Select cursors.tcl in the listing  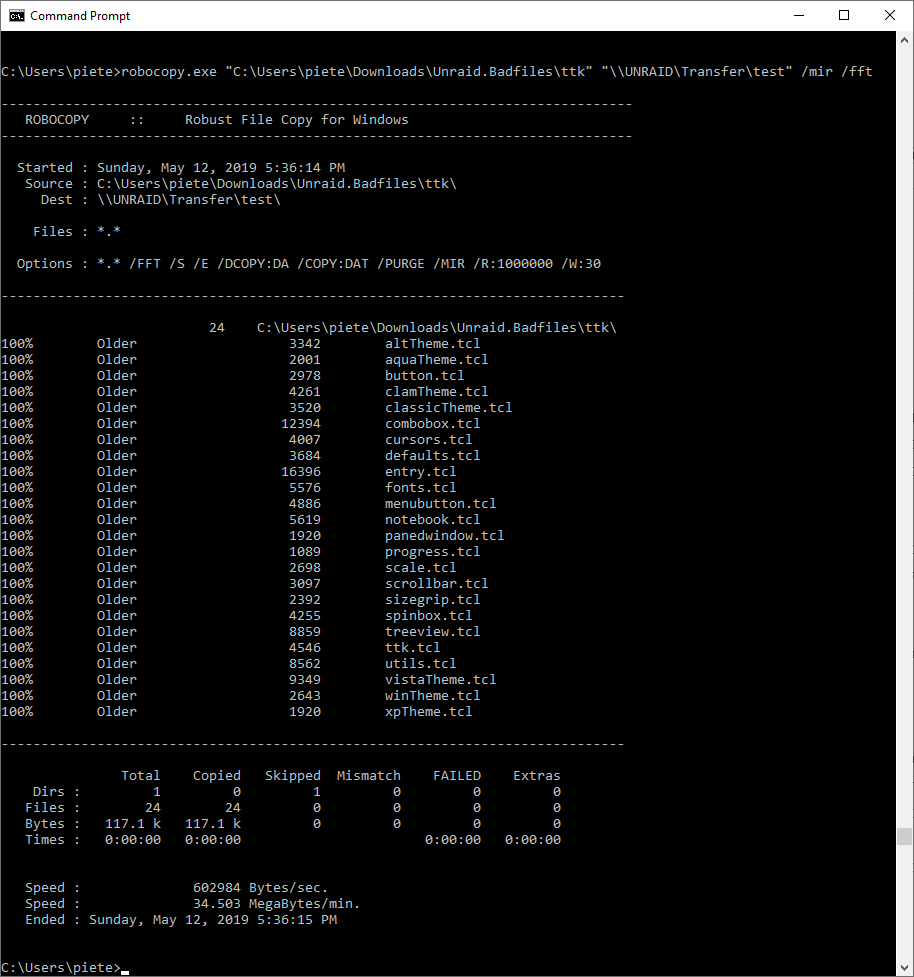429,439
